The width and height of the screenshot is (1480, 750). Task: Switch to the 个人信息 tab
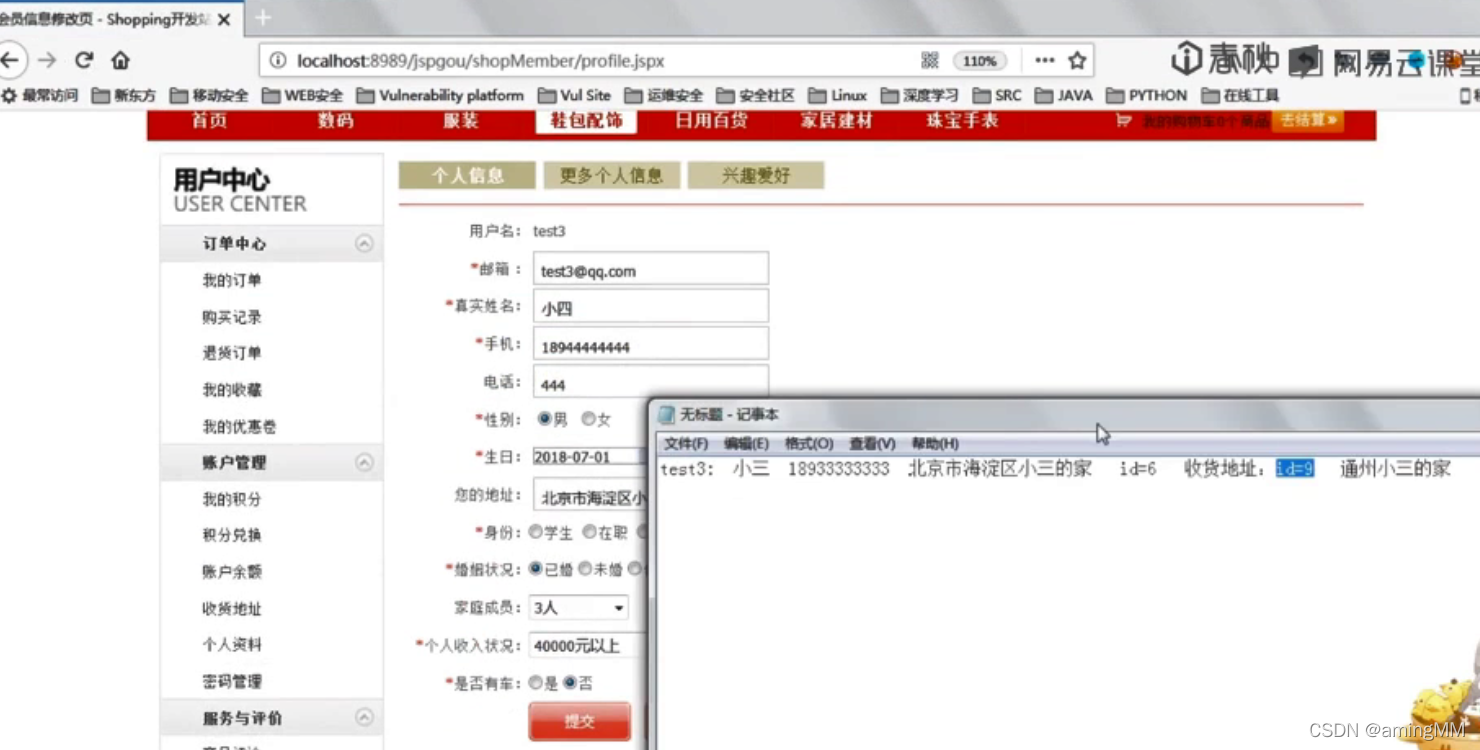(x=467, y=175)
